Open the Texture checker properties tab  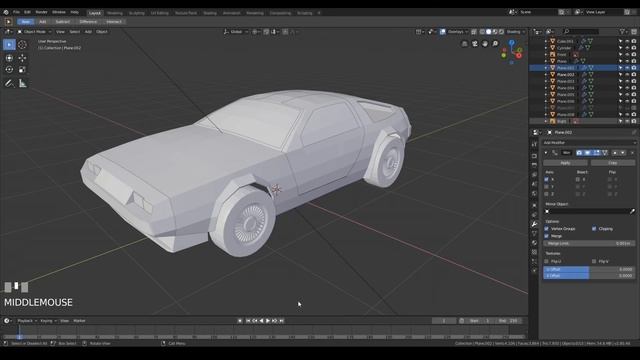(x=534, y=252)
